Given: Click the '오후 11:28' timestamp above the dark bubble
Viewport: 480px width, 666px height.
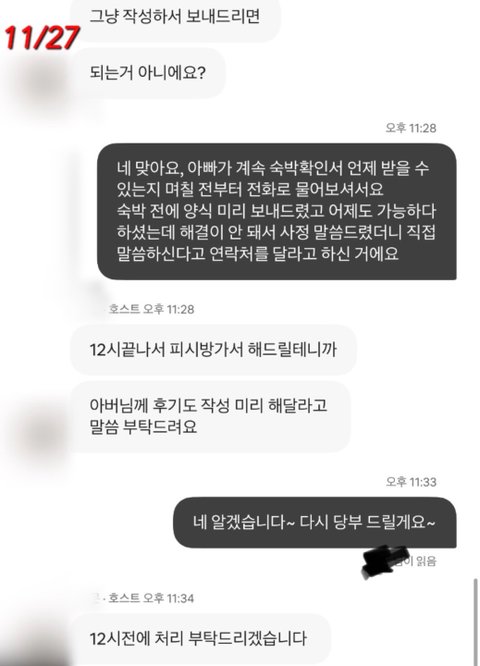Looking at the screenshot, I should [x=411, y=127].
